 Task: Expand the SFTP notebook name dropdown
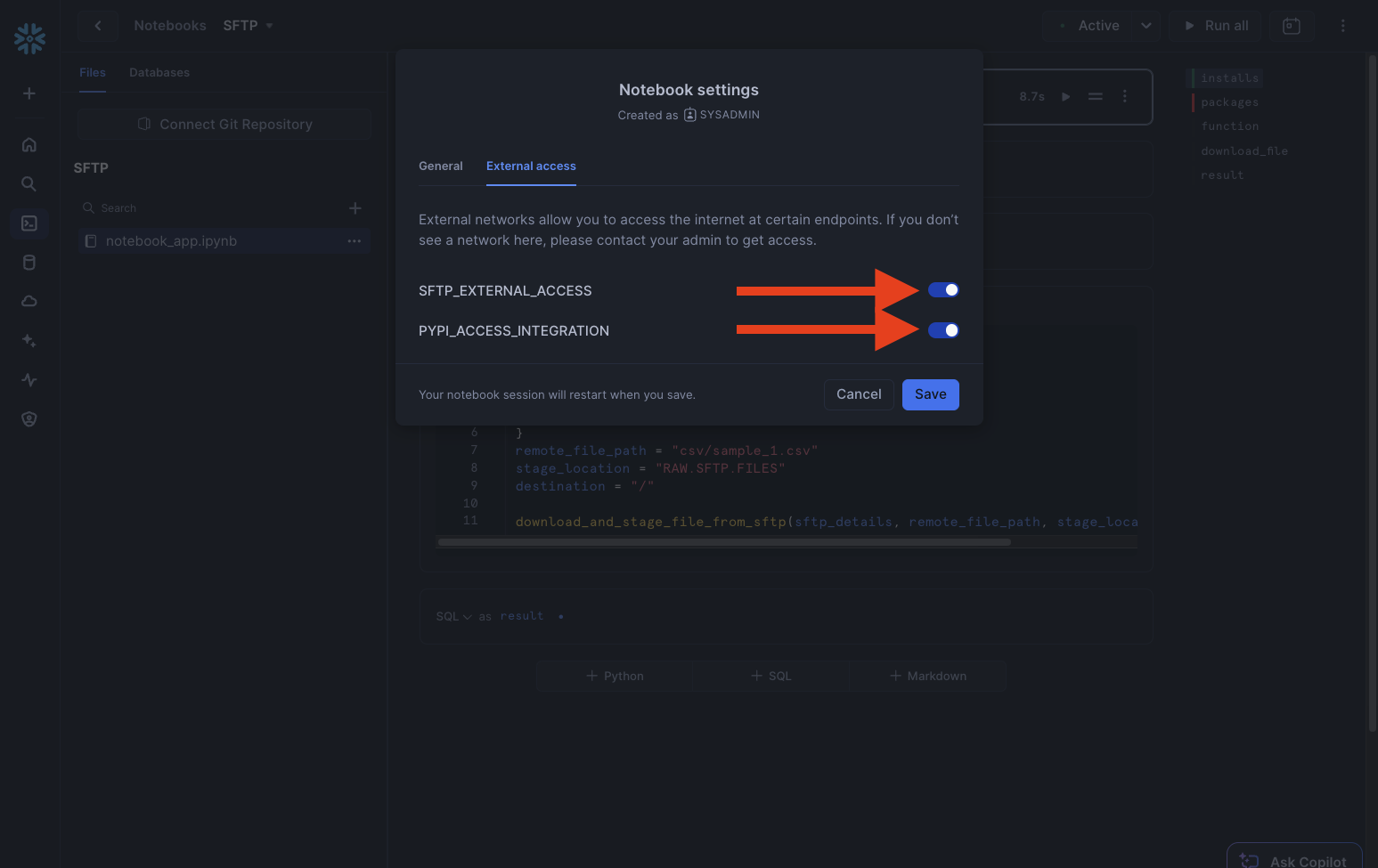pyautogui.click(x=269, y=26)
